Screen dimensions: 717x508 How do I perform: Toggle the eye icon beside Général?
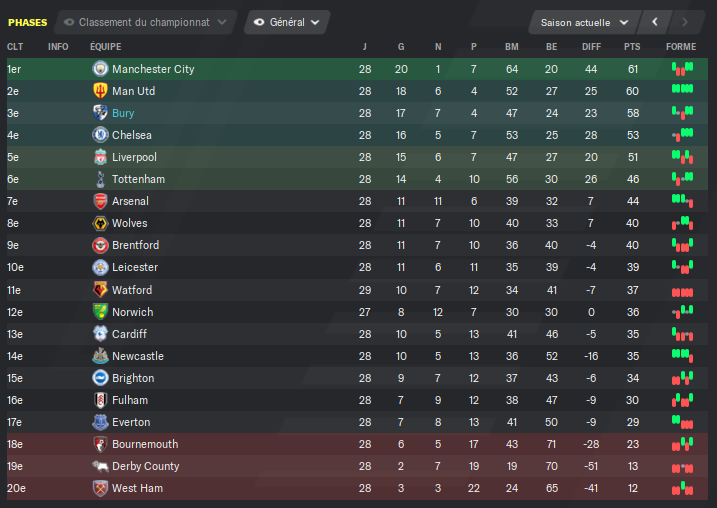(259, 22)
